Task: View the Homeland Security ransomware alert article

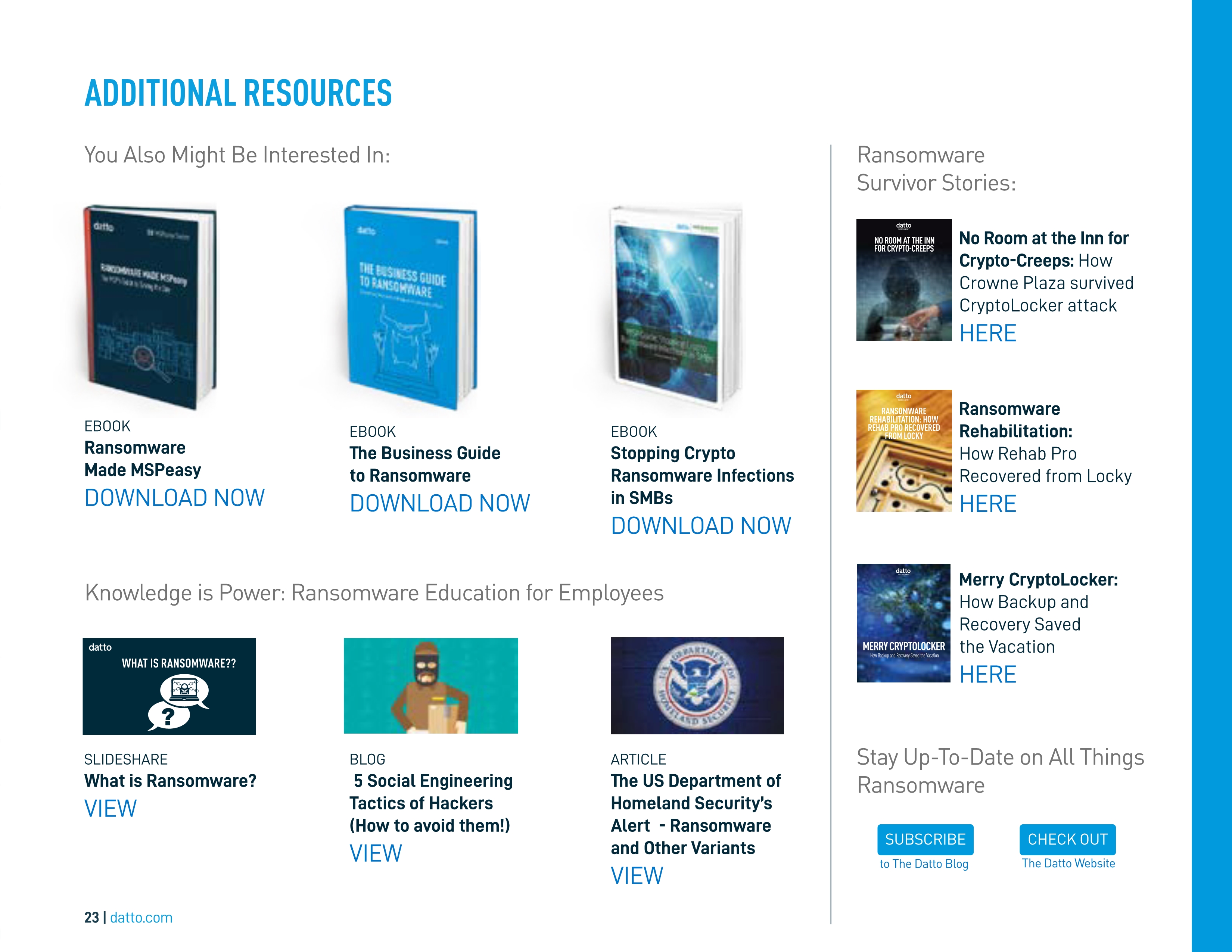Action: click(637, 876)
